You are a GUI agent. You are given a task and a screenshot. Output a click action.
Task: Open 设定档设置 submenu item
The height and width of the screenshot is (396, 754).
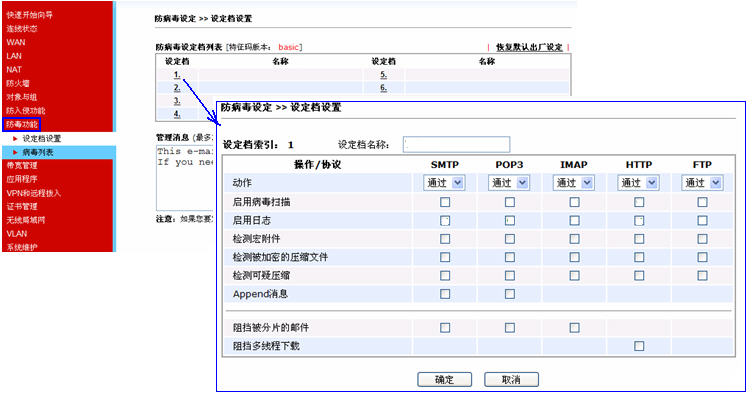pos(41,138)
